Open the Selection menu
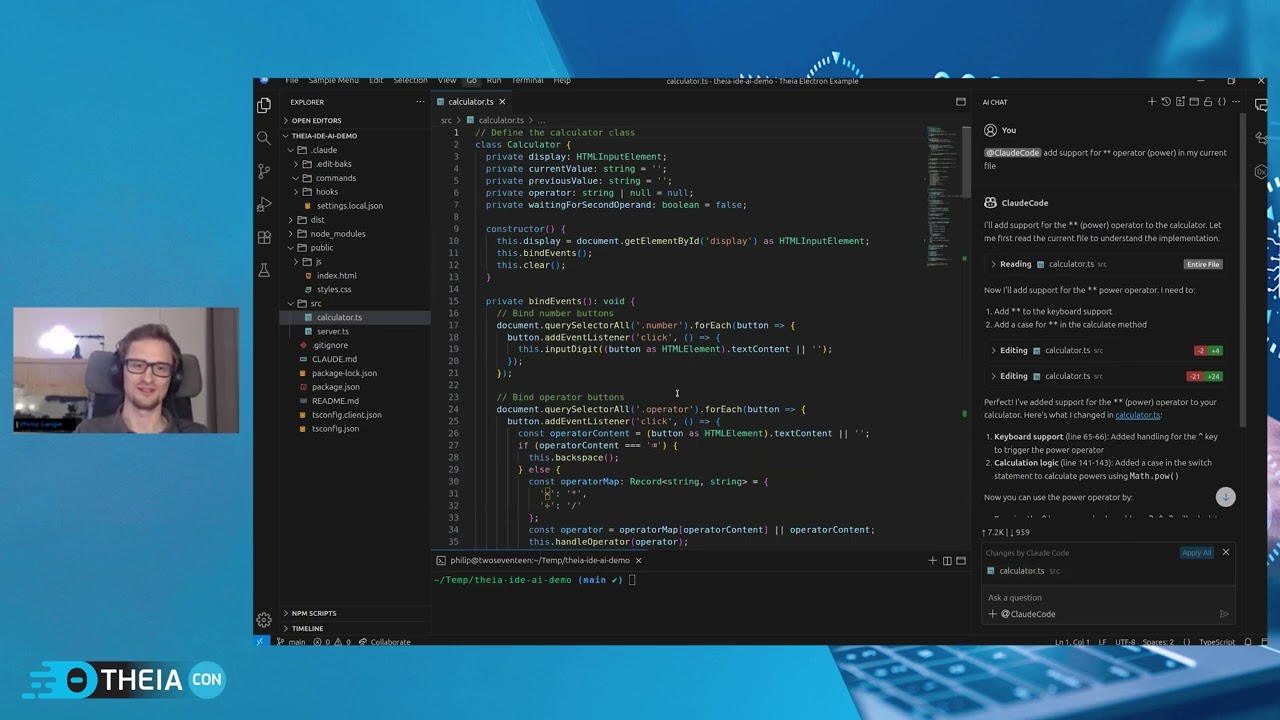This screenshot has height=720, width=1280. [x=410, y=81]
